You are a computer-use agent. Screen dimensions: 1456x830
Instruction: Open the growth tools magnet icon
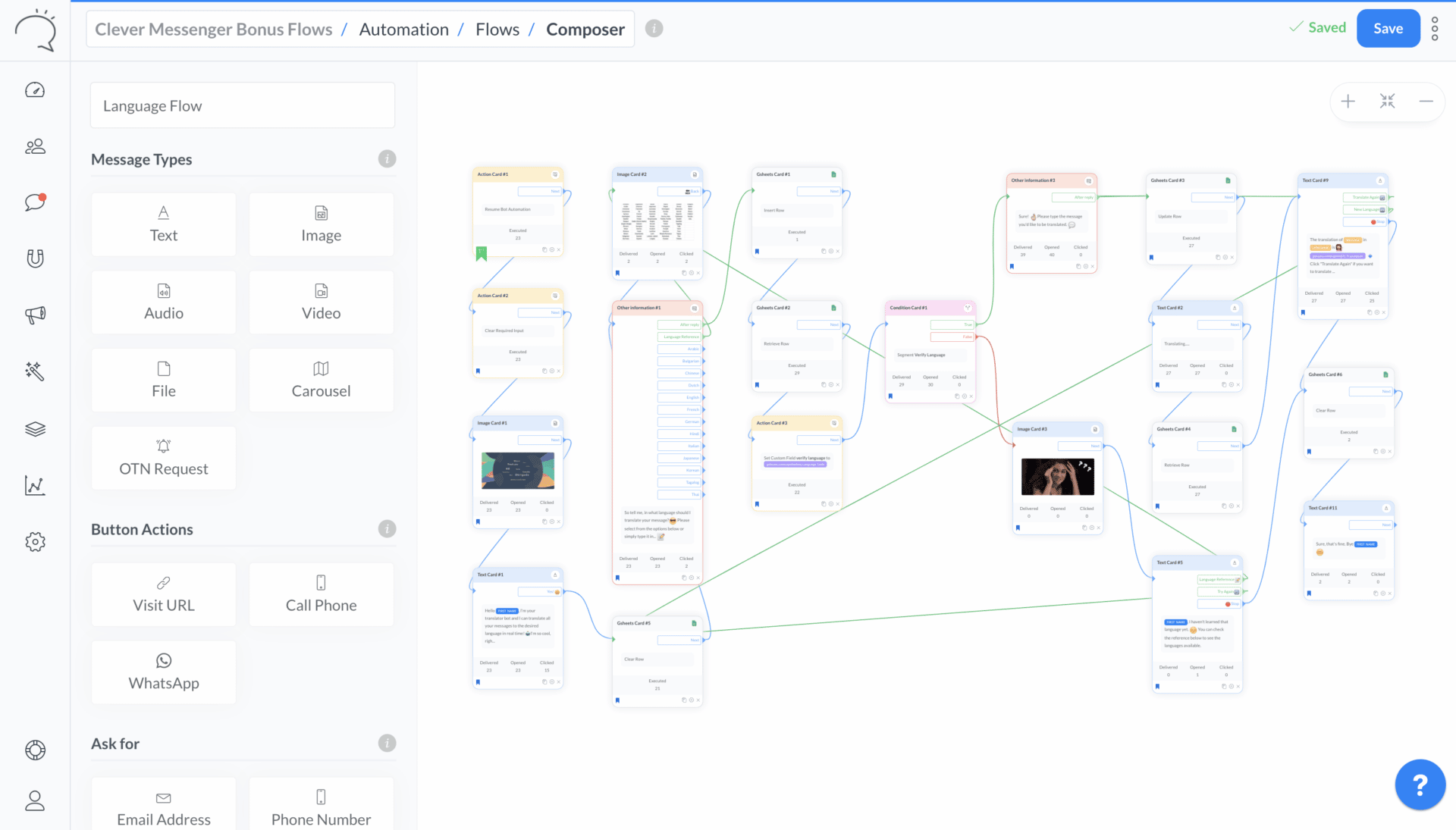point(35,258)
